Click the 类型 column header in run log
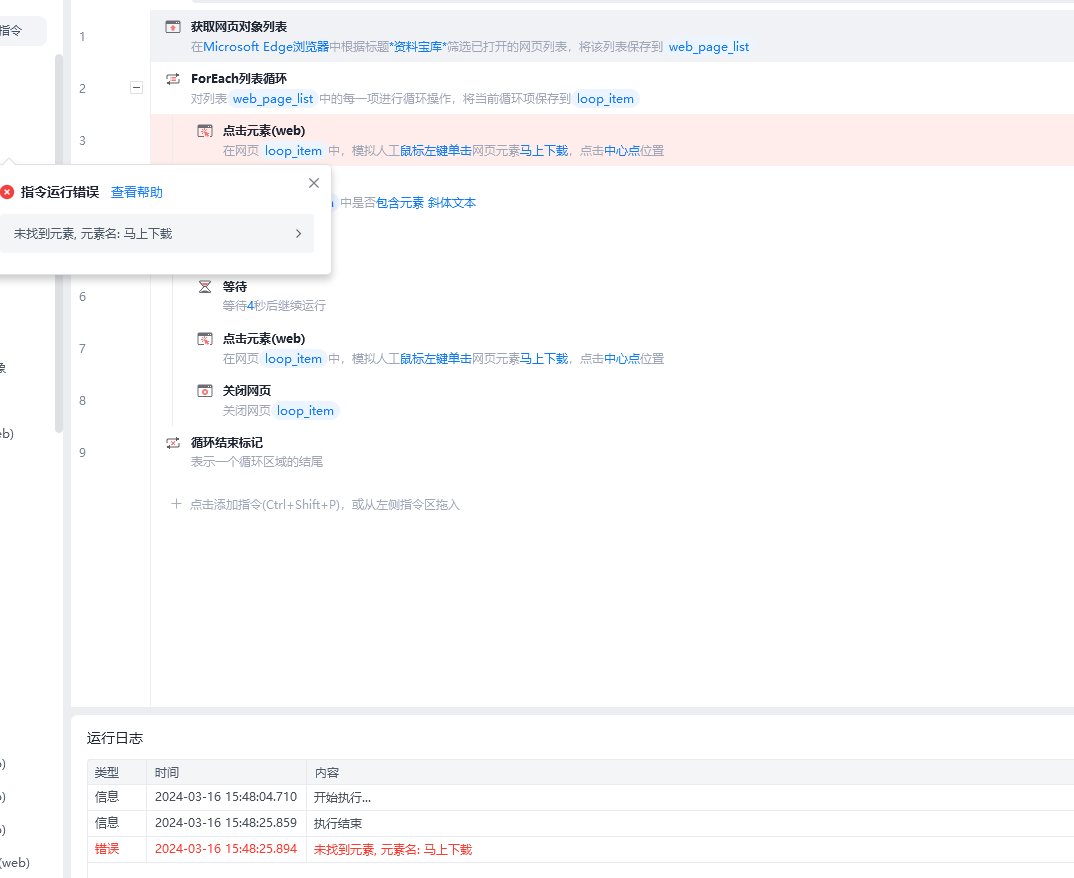Viewport: 1074px width, 878px height. click(x=107, y=773)
